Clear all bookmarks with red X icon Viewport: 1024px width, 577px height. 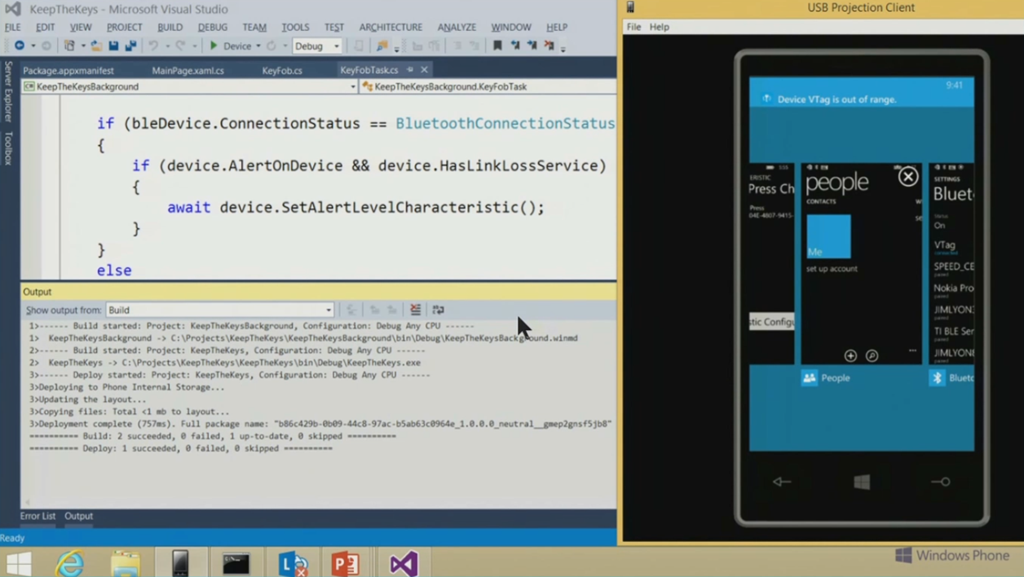[549, 46]
